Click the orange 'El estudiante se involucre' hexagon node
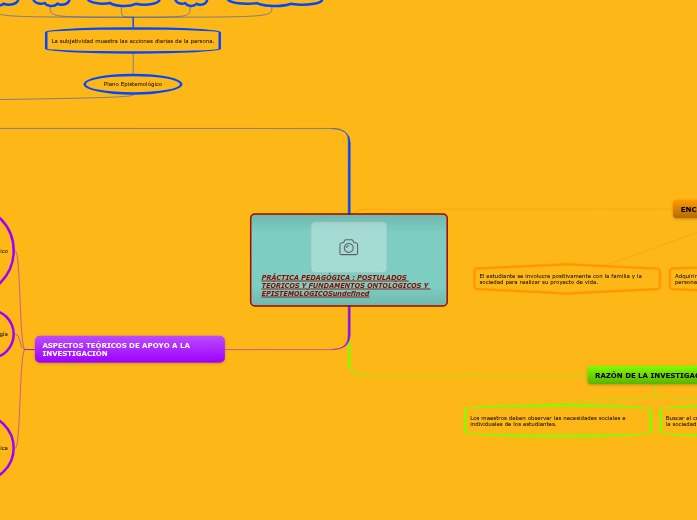 tap(566, 279)
